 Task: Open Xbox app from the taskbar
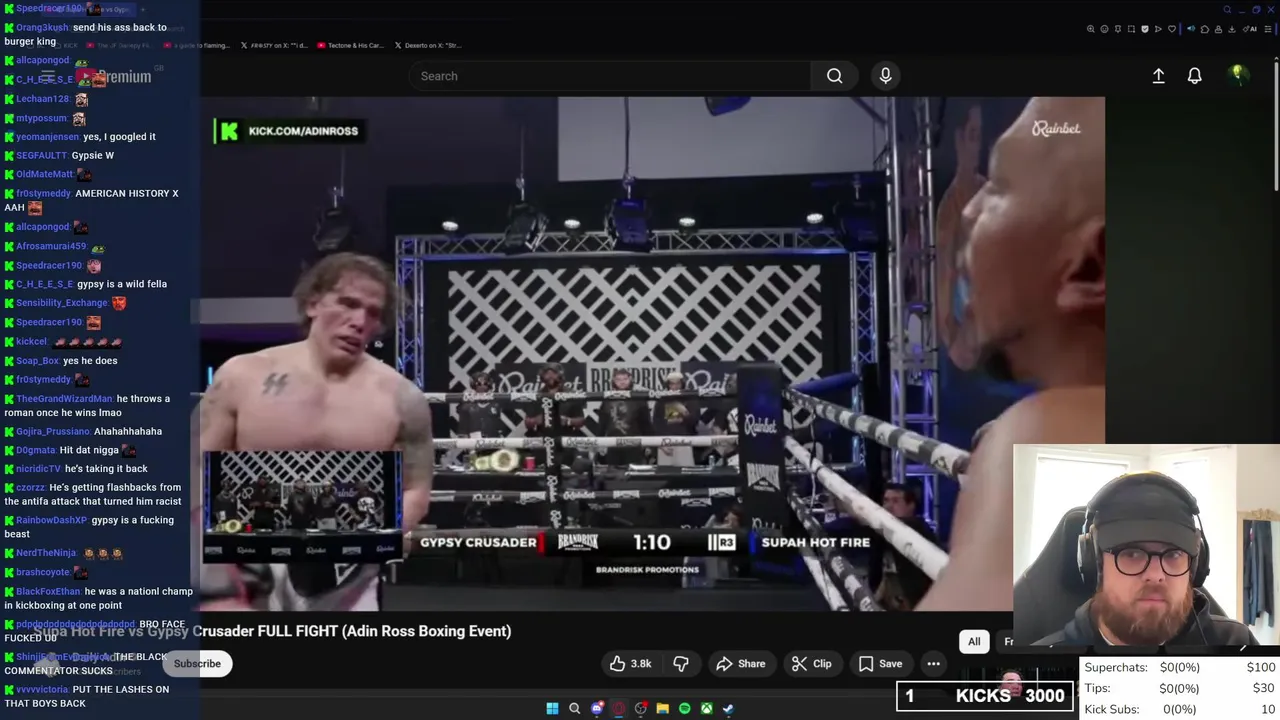point(706,709)
